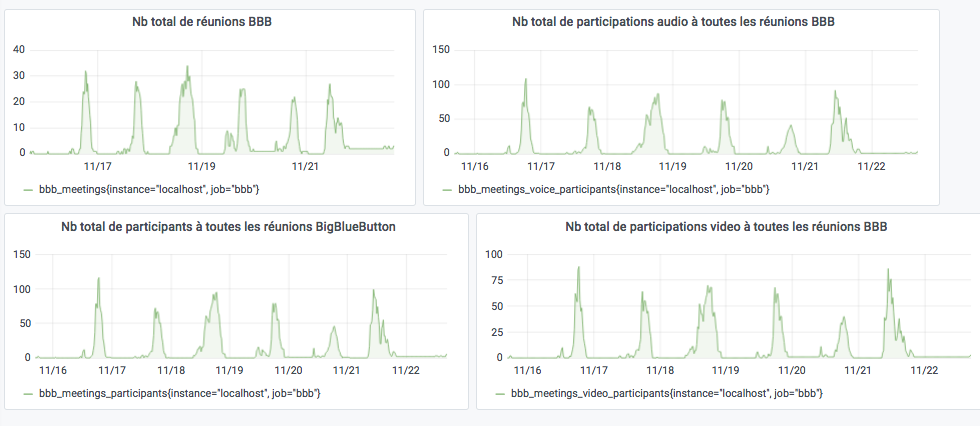Screen dimensions: 980x426
Task: Click the tallest peak in the réunions BBB graph
Action: coord(187,68)
